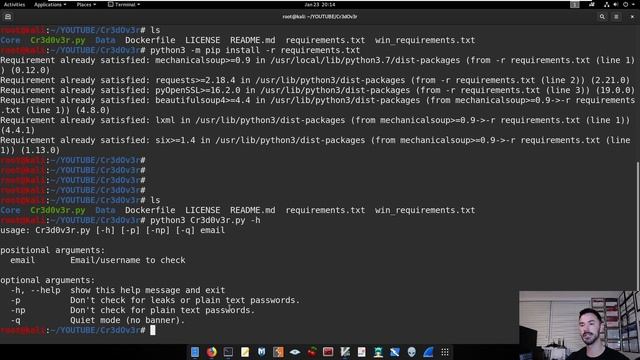This screenshot has height=360, width=640.
Task: Click 'Core' folder in first ls output
Action: [10, 40]
